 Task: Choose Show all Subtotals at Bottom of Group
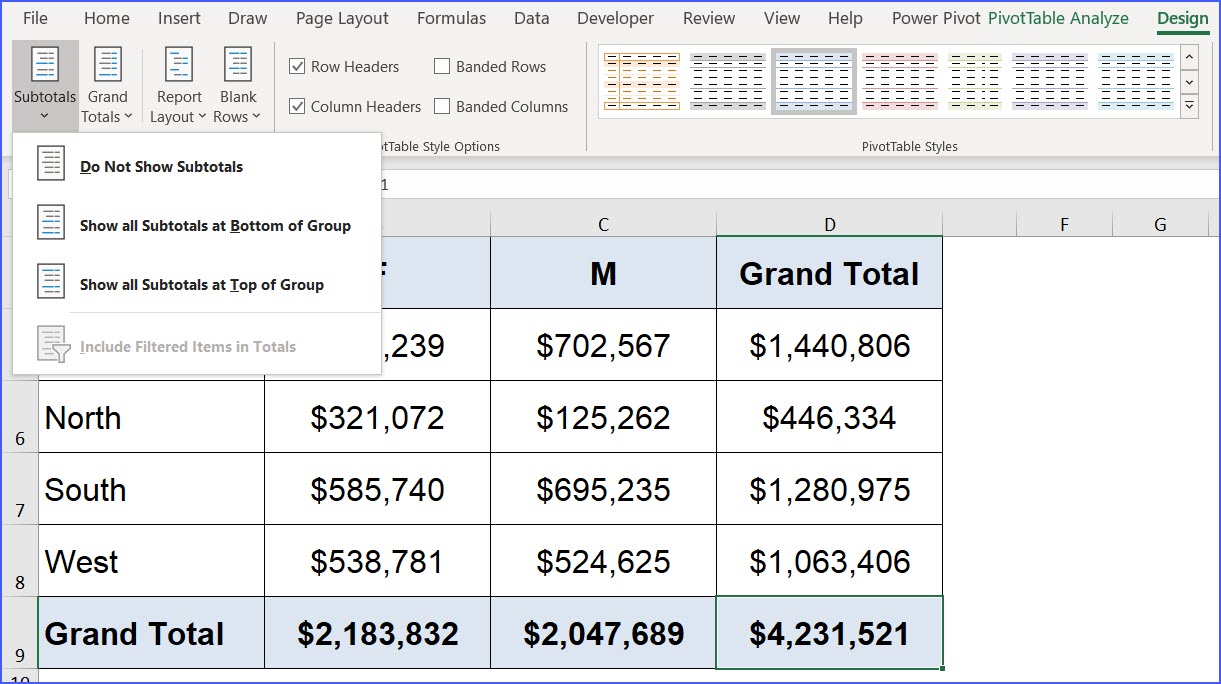click(197, 225)
